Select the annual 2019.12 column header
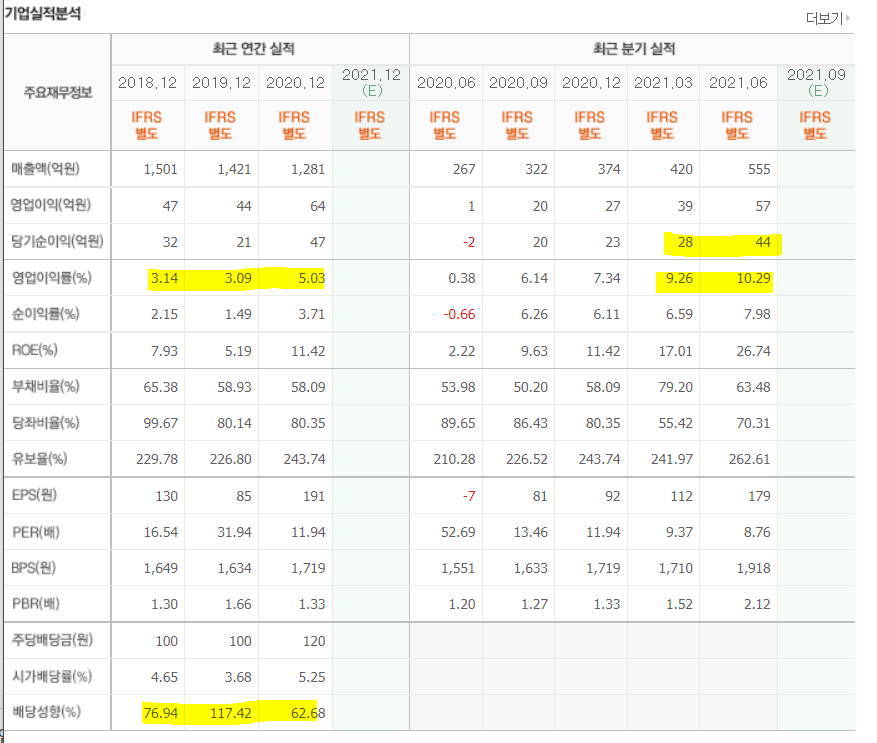Image resolution: width=877 pixels, height=743 pixels. click(221, 83)
